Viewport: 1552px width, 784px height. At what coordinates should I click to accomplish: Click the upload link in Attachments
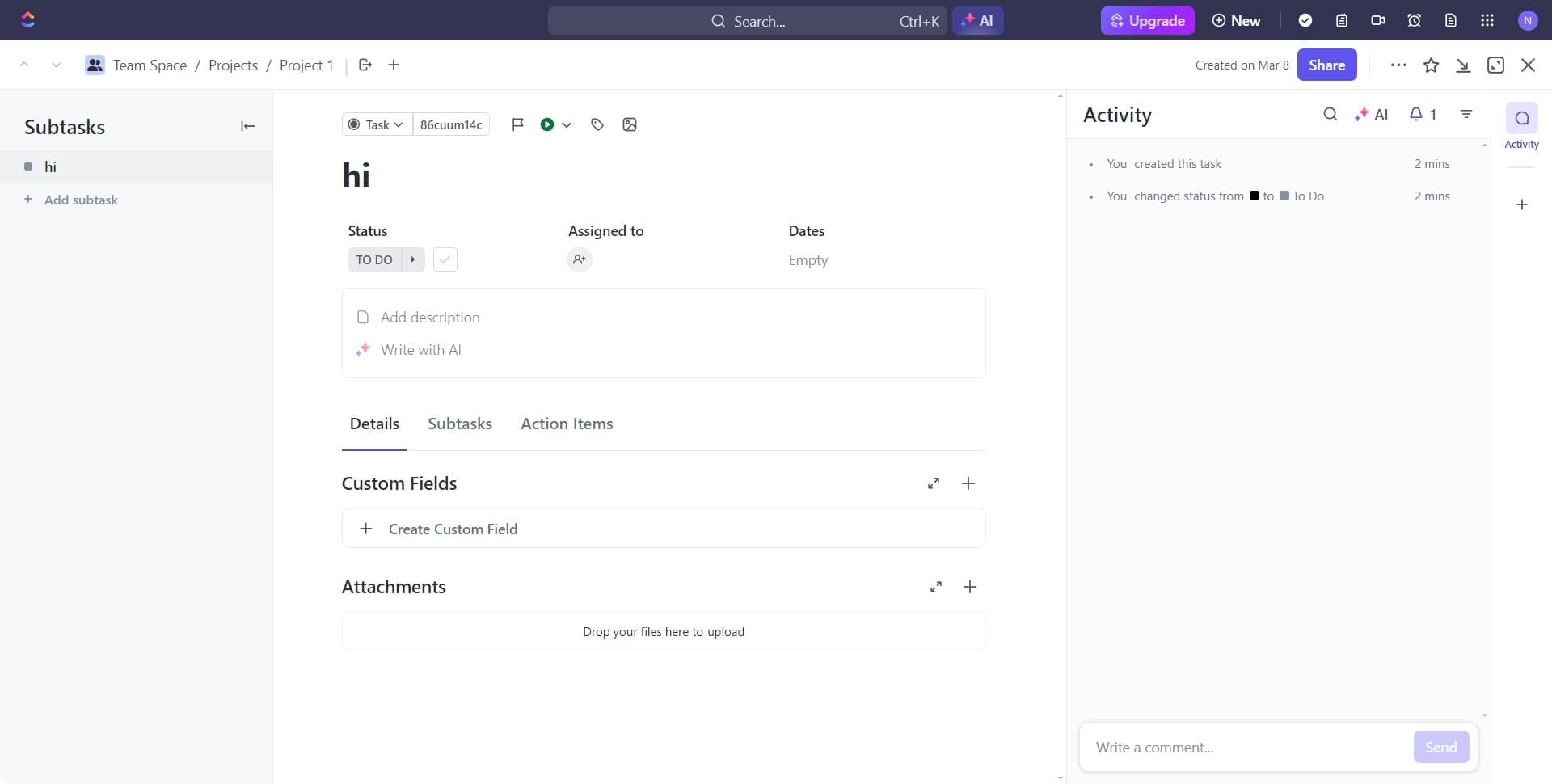point(725,632)
